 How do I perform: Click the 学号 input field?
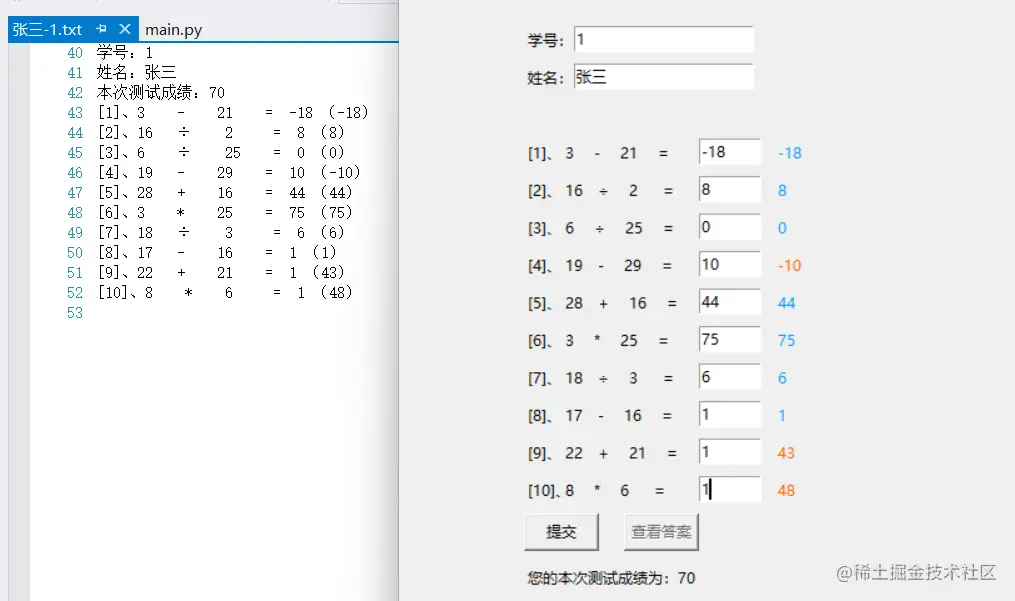(x=664, y=40)
